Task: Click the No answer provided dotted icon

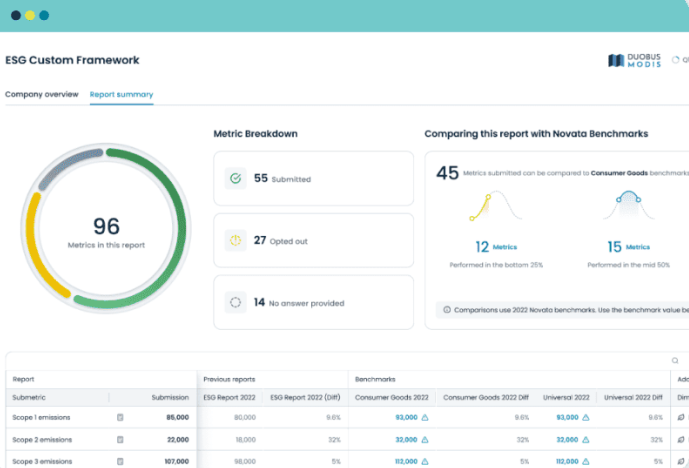Action: click(x=236, y=301)
